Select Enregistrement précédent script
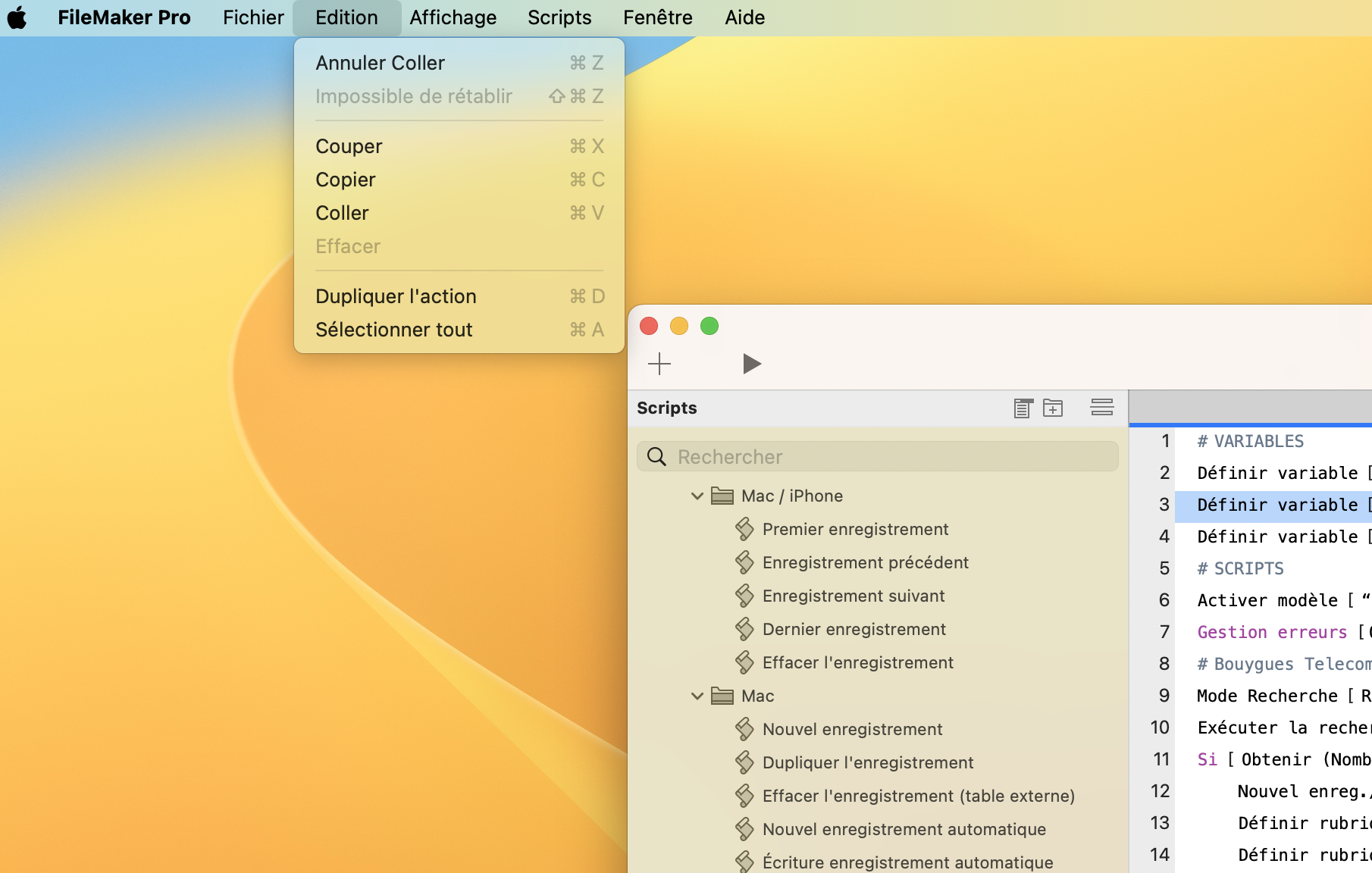Viewport: 1372px width, 873px height. click(x=866, y=563)
